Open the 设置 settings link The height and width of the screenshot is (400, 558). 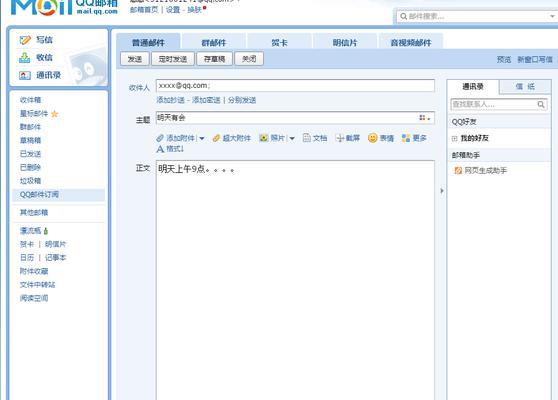[173, 10]
